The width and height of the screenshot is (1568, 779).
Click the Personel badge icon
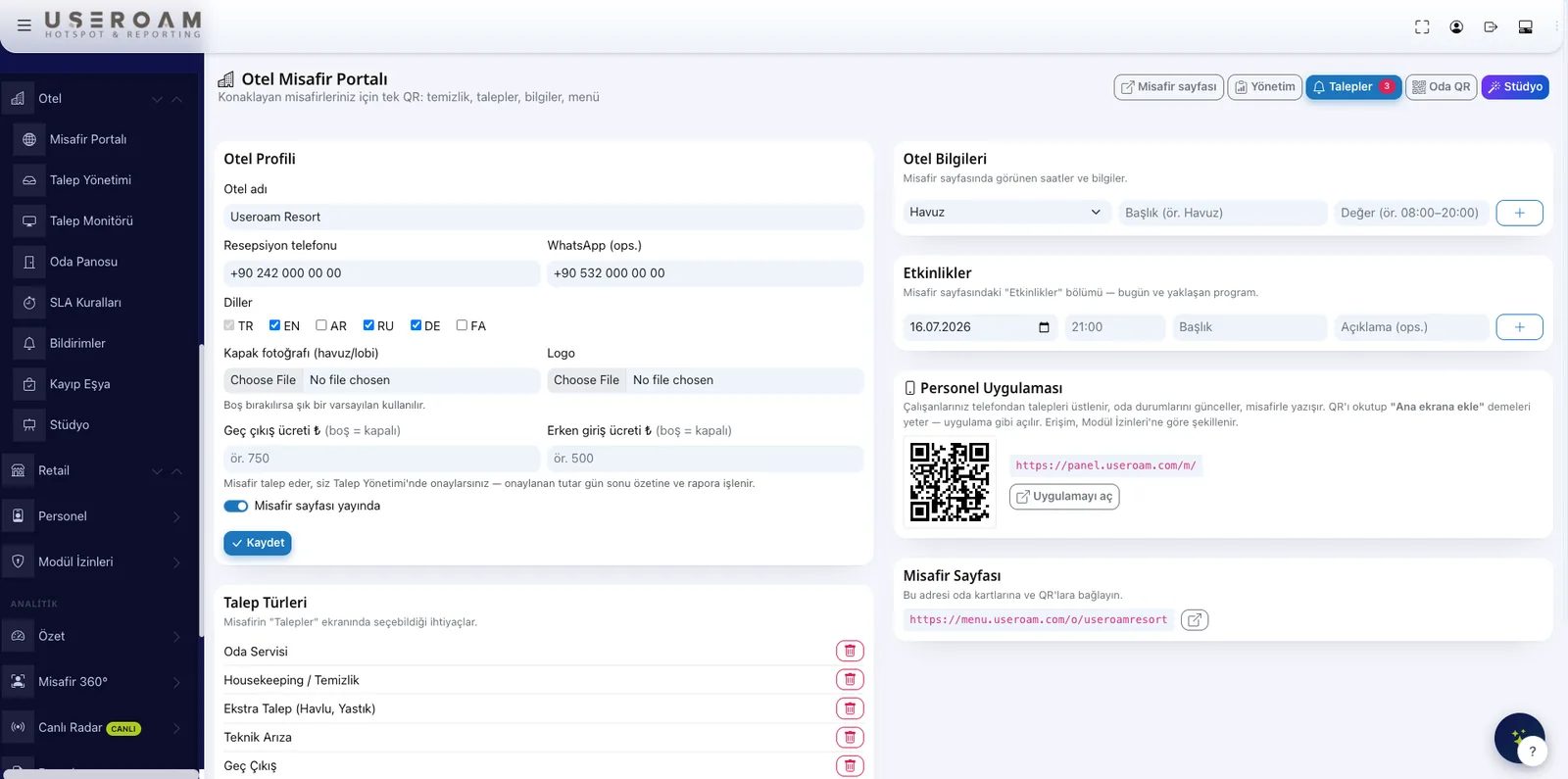(18, 515)
